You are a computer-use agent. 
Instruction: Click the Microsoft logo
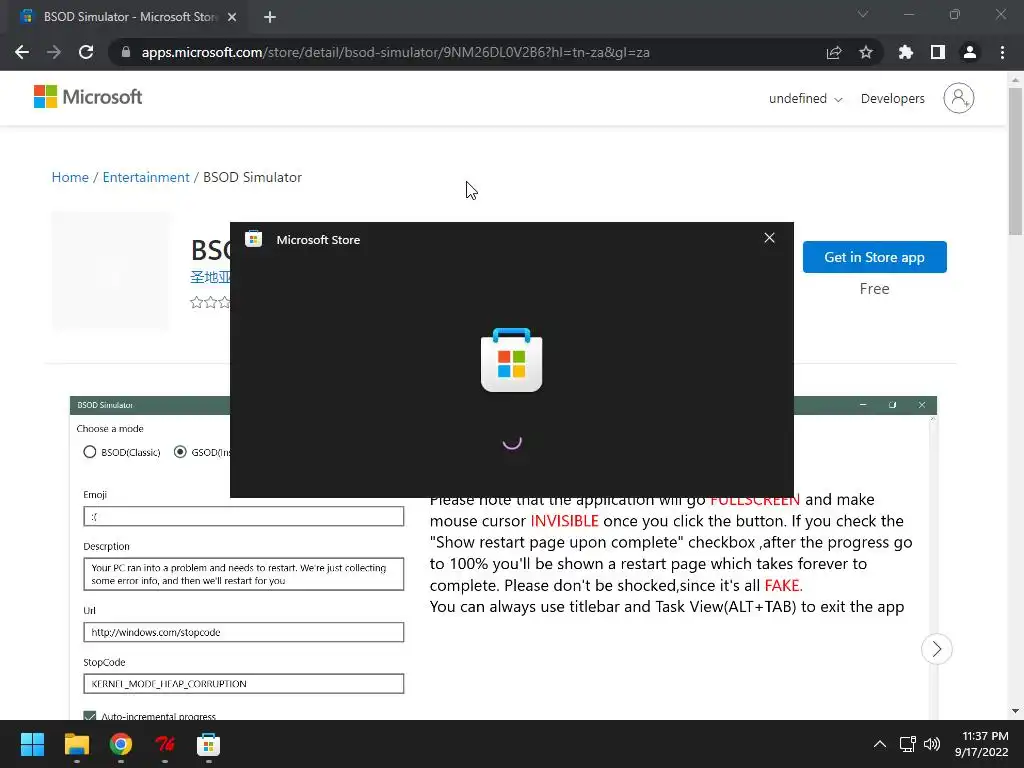point(88,97)
